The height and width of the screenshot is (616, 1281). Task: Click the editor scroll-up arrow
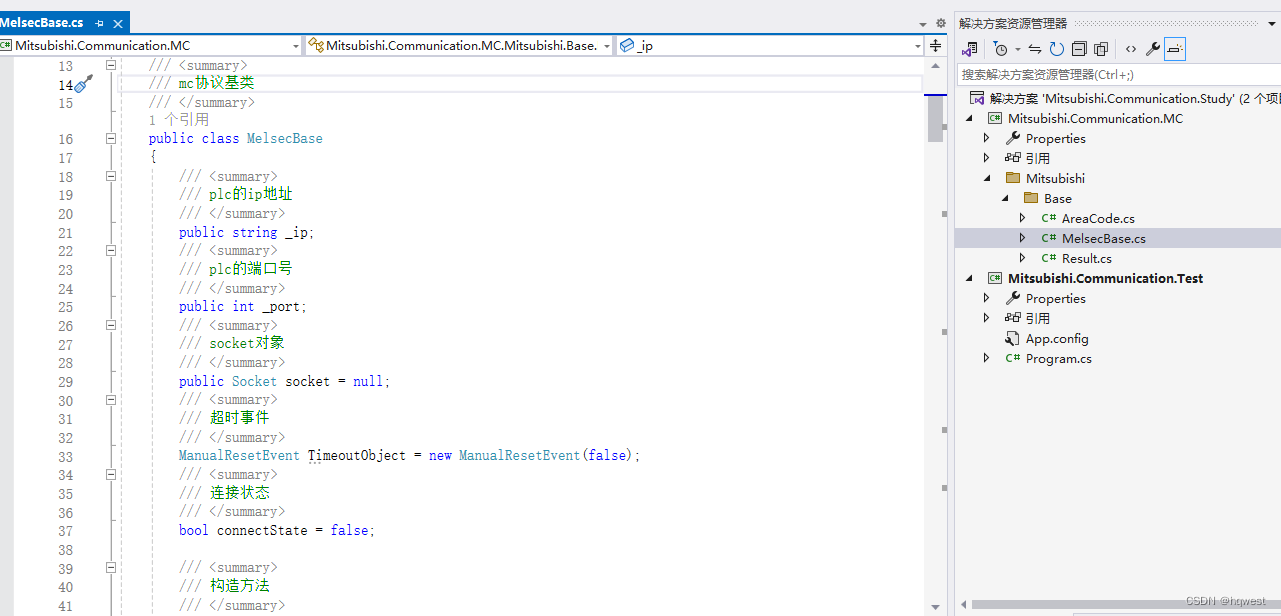pos(936,64)
